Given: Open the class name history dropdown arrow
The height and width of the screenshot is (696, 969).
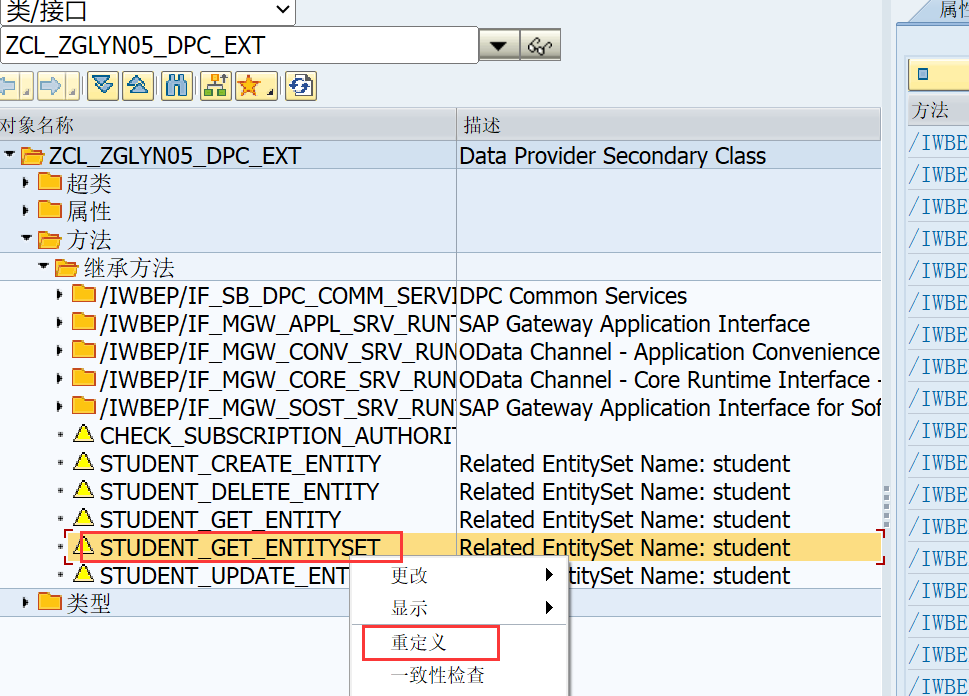Looking at the screenshot, I should tap(499, 46).
